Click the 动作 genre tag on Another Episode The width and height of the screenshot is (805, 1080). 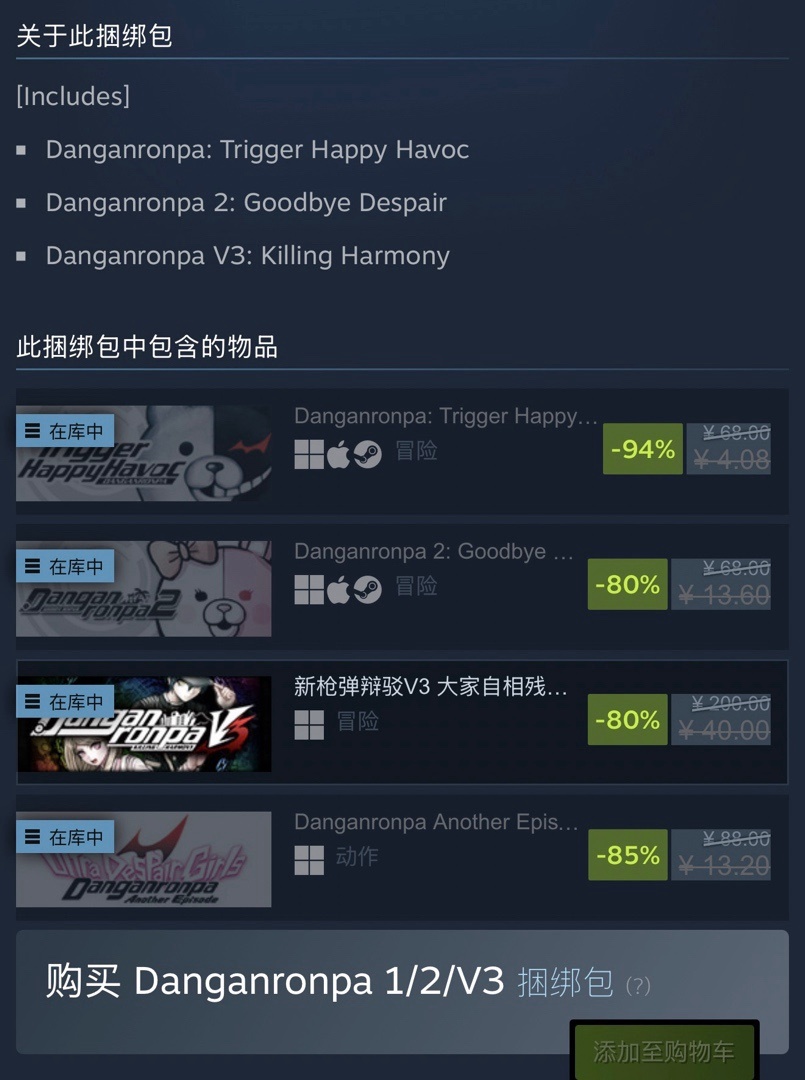tap(357, 856)
